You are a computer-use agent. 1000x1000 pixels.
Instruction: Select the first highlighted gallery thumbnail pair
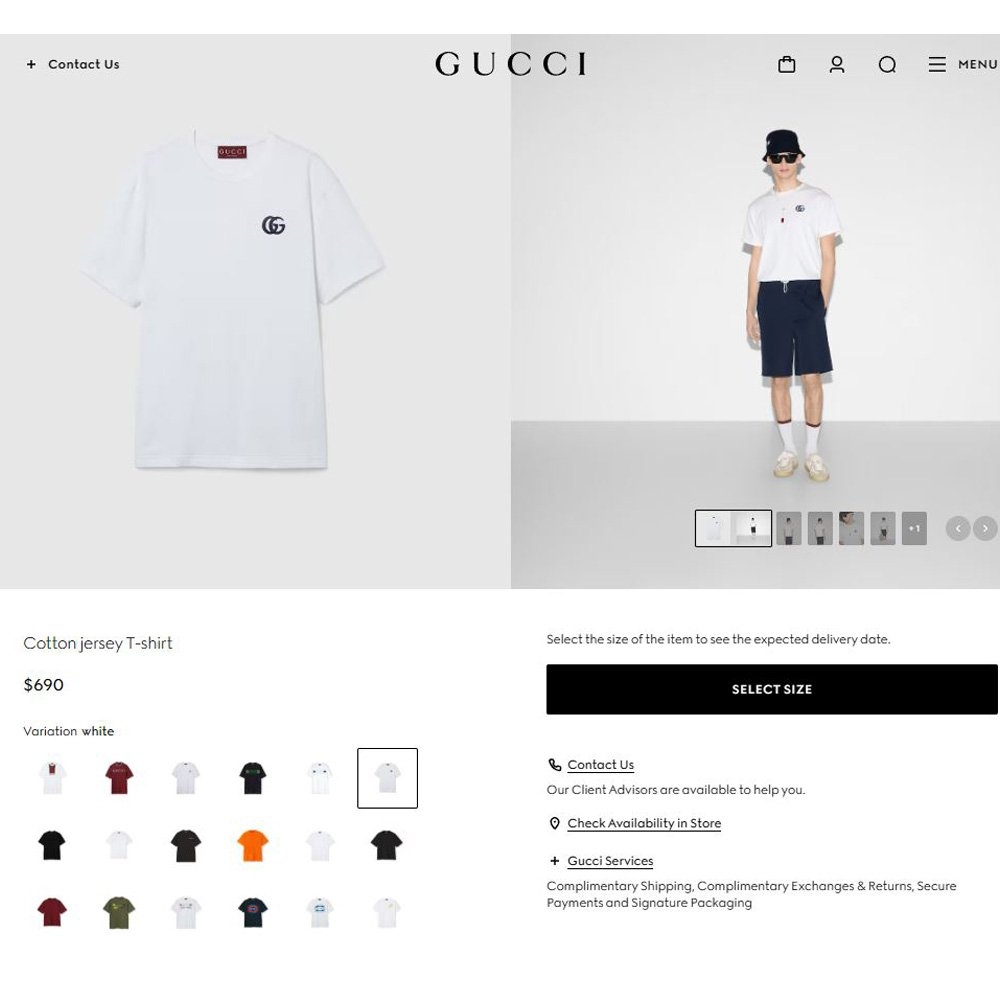click(x=733, y=528)
